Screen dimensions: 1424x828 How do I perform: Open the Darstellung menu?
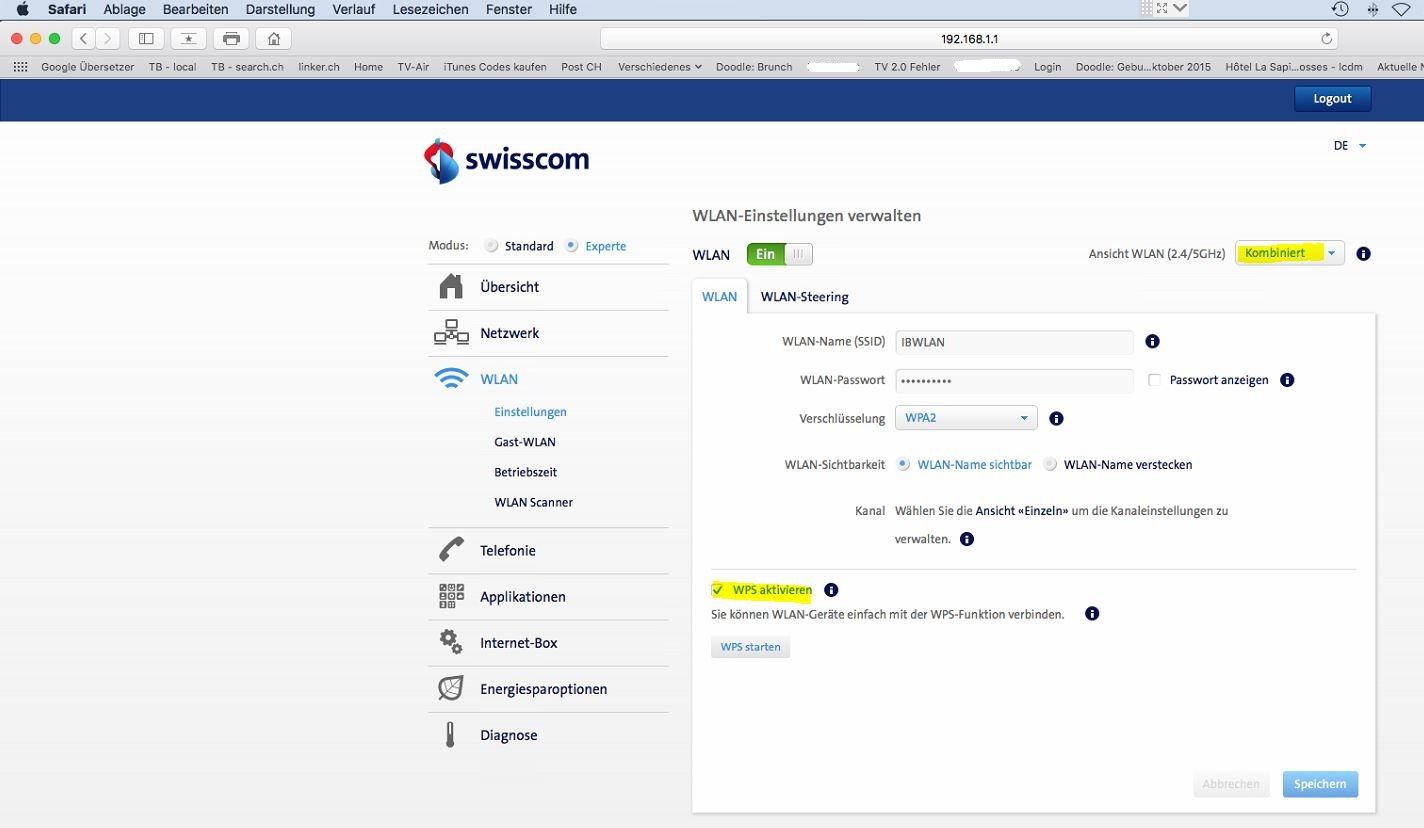(x=280, y=9)
